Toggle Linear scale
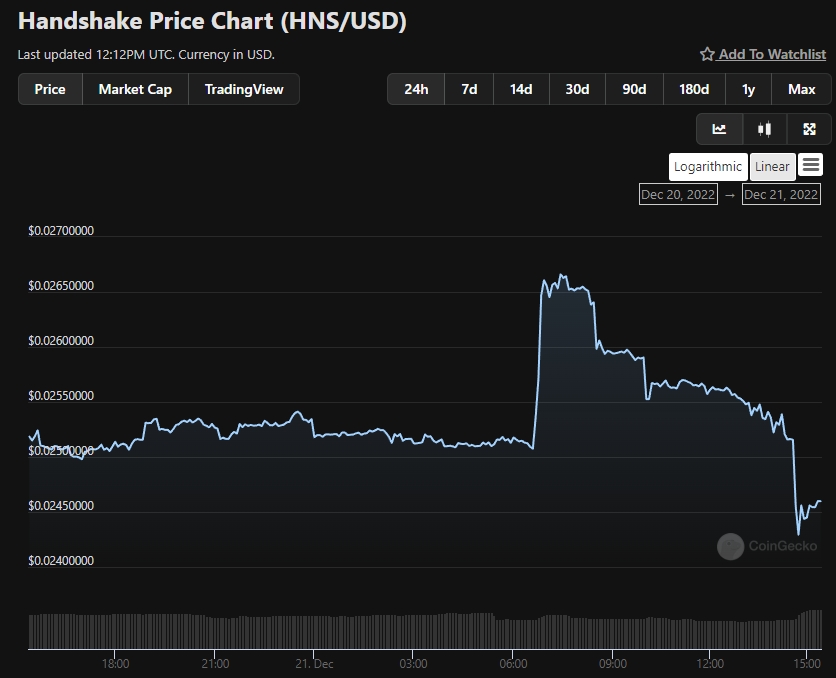 click(x=772, y=167)
